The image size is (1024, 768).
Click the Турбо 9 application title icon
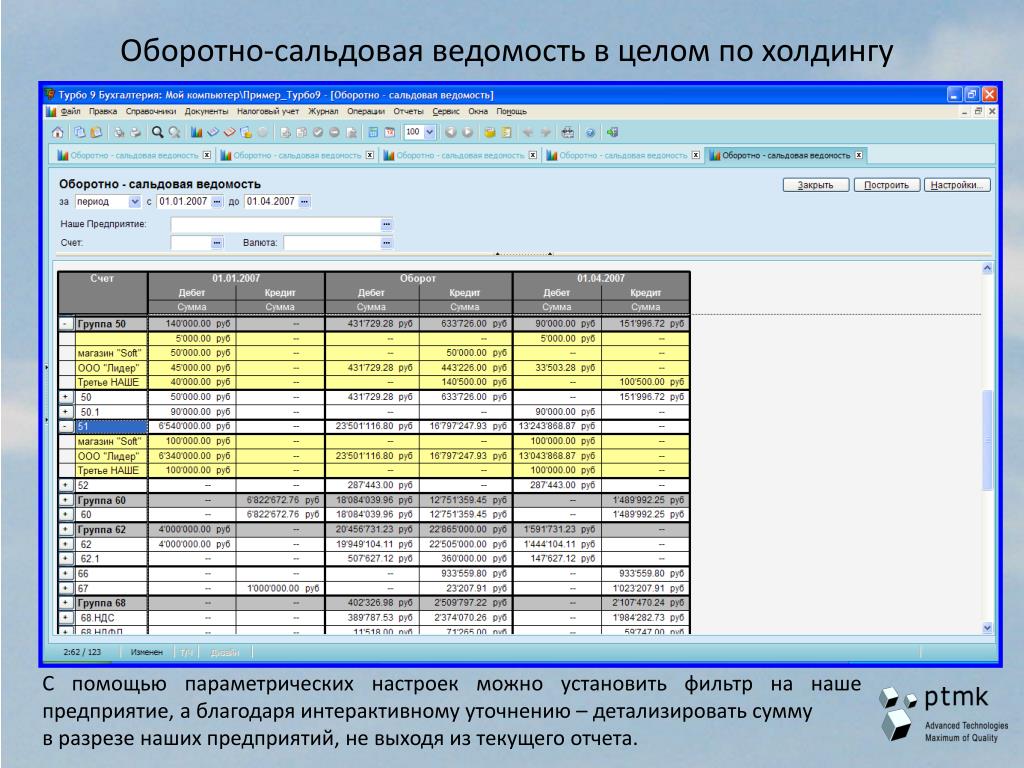click(x=50, y=95)
